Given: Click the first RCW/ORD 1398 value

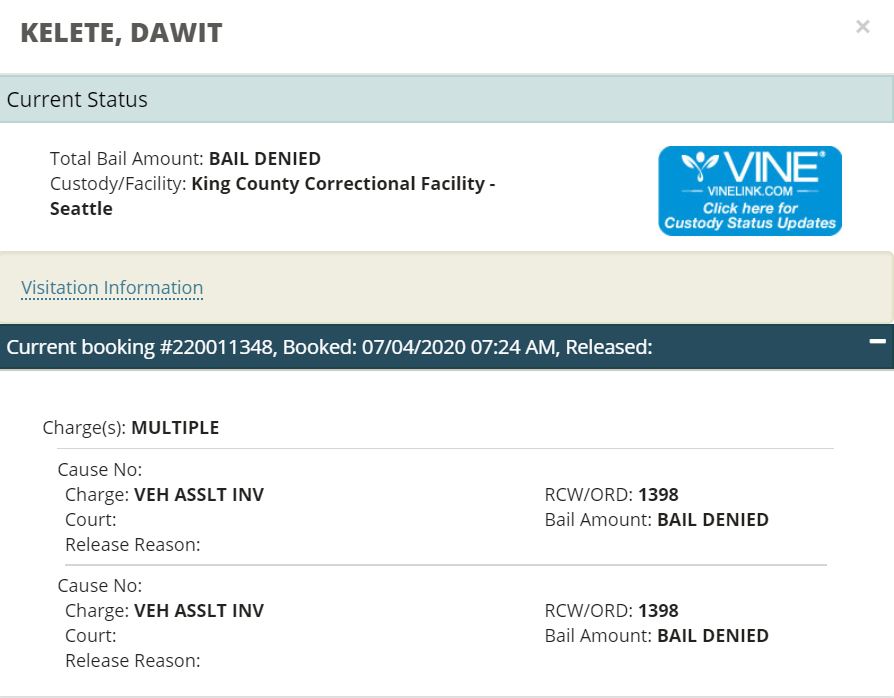Looking at the screenshot, I should (x=658, y=495).
